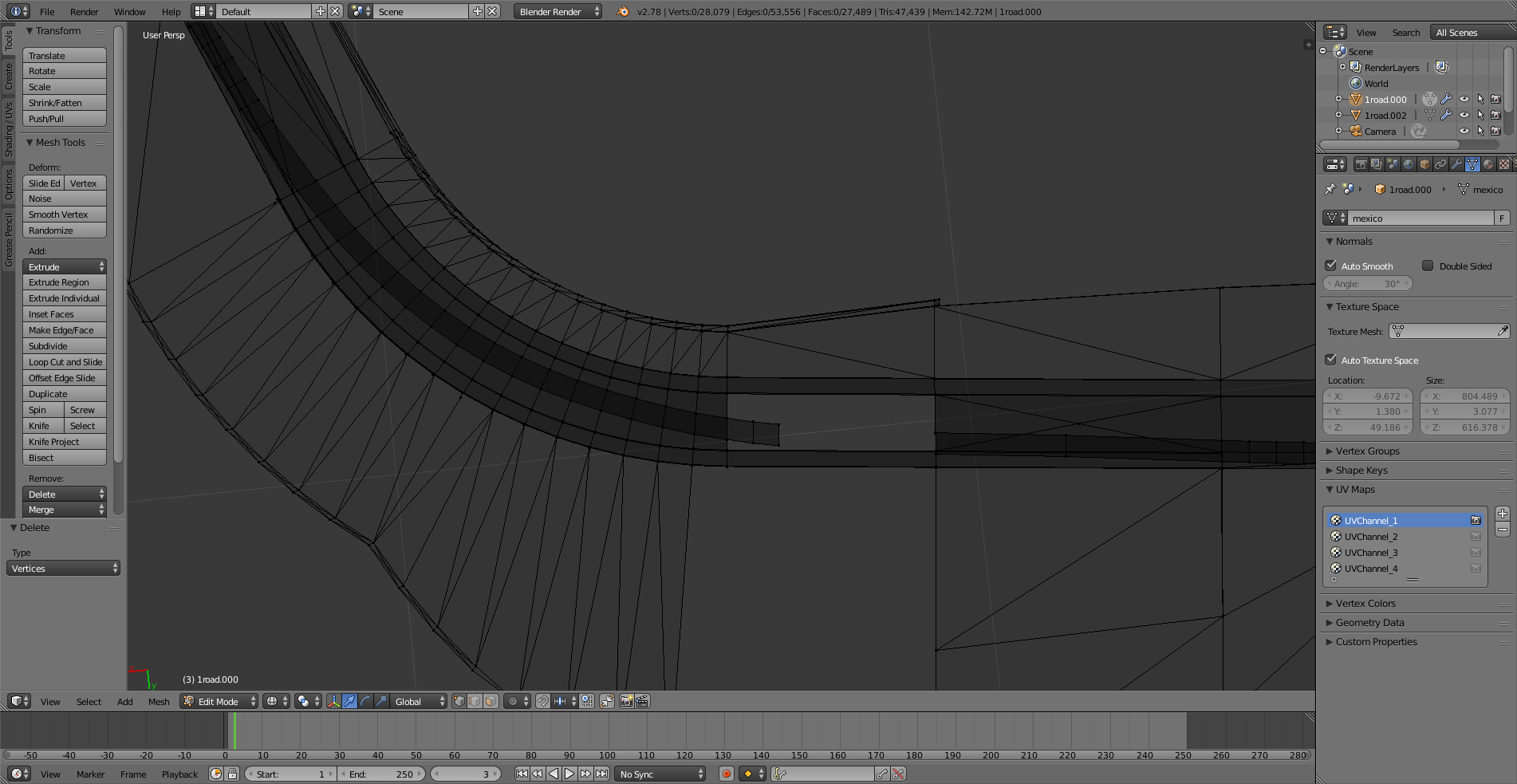Open the Material properties tab

pos(1489,164)
